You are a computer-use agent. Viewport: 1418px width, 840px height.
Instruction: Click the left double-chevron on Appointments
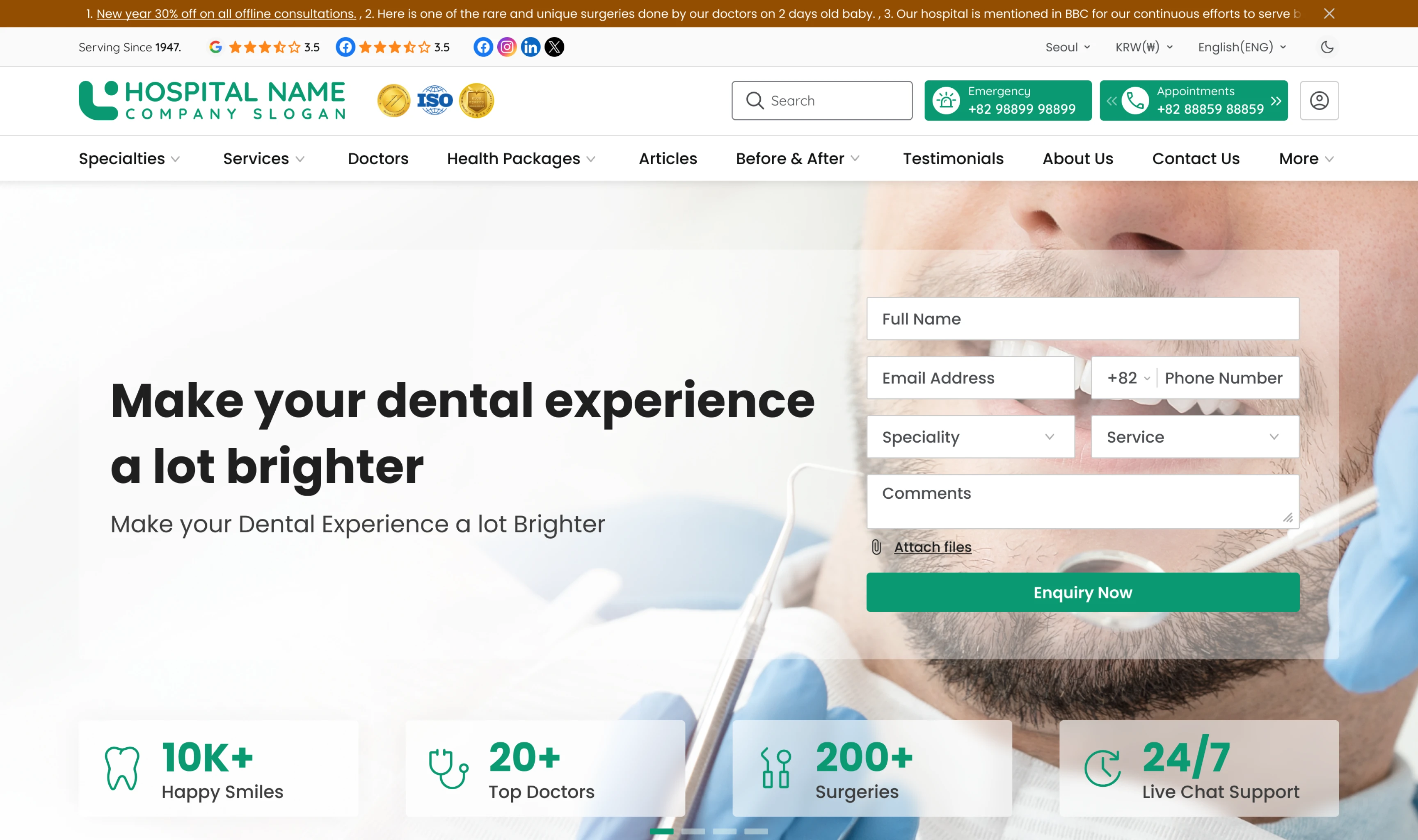(x=1112, y=101)
